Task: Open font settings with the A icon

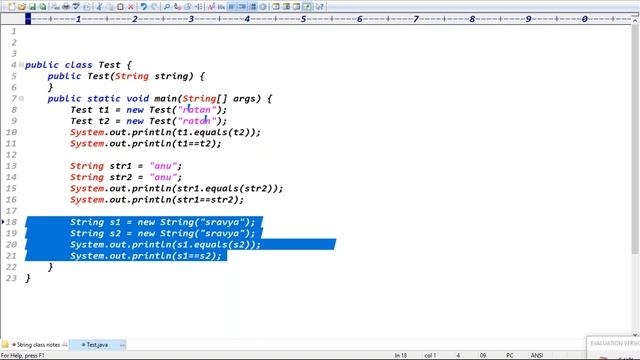Action: 211,7
